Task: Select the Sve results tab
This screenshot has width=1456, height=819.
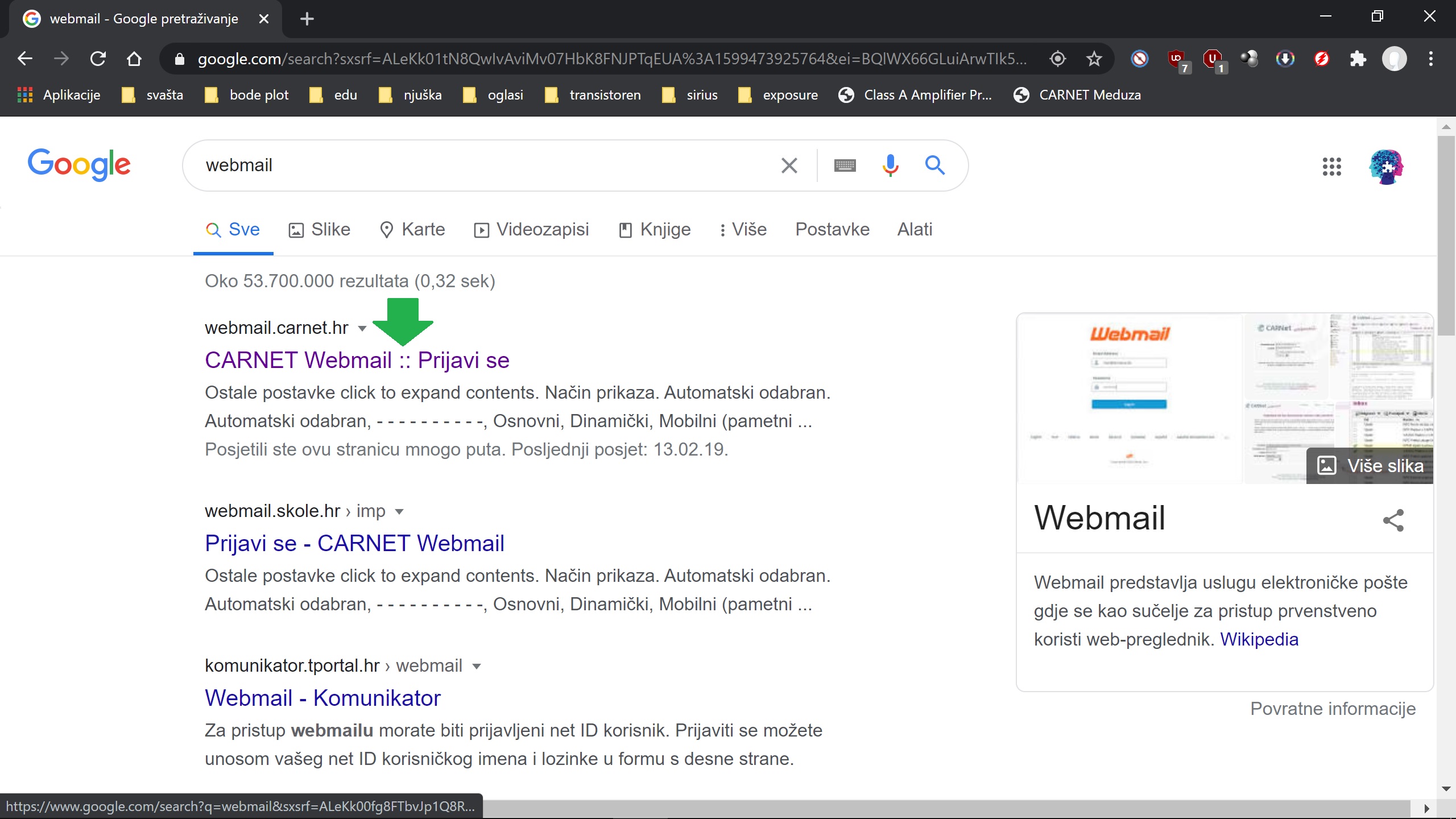Action: 233,229
